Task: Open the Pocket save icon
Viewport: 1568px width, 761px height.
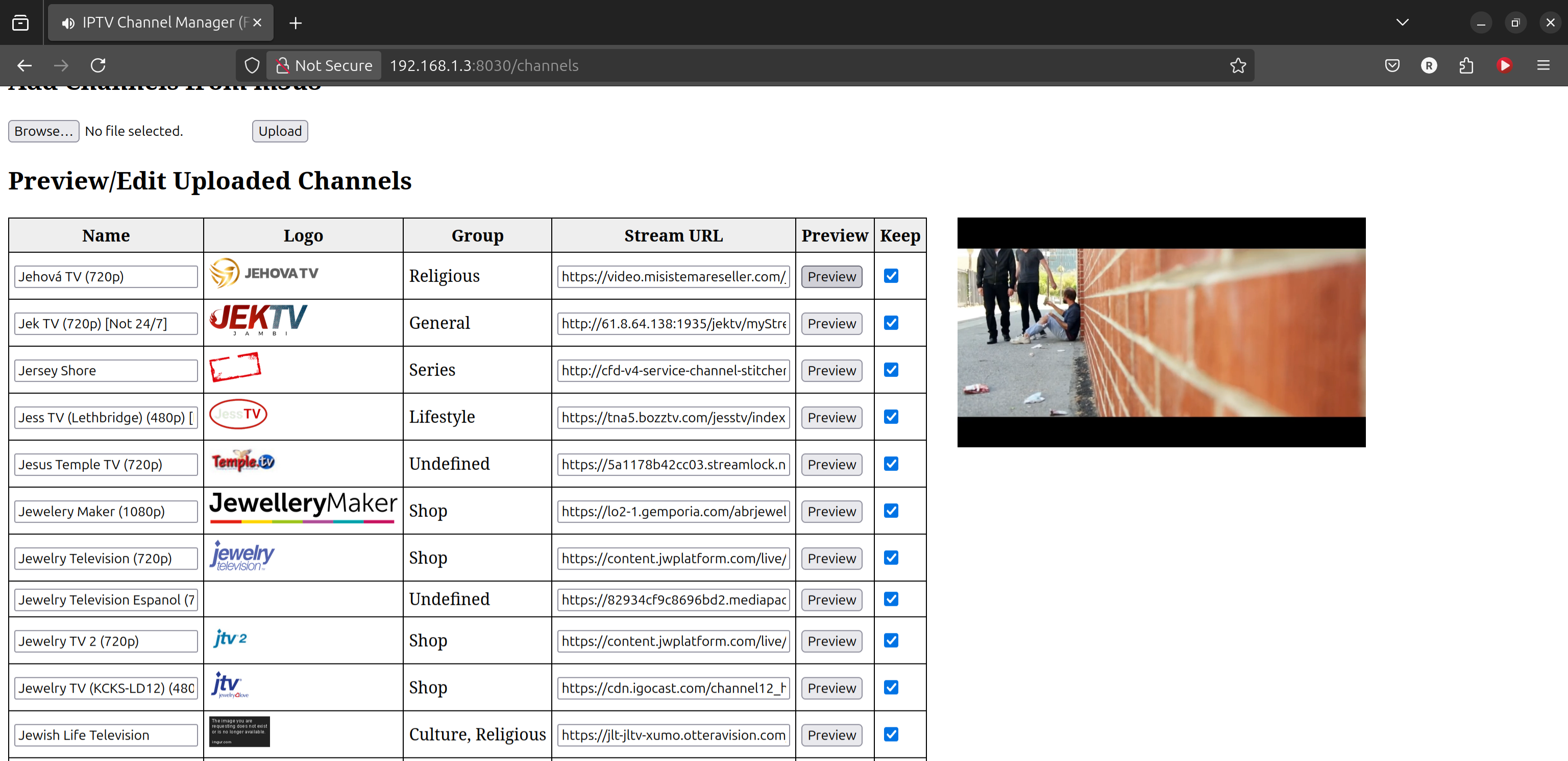Action: tap(1391, 65)
